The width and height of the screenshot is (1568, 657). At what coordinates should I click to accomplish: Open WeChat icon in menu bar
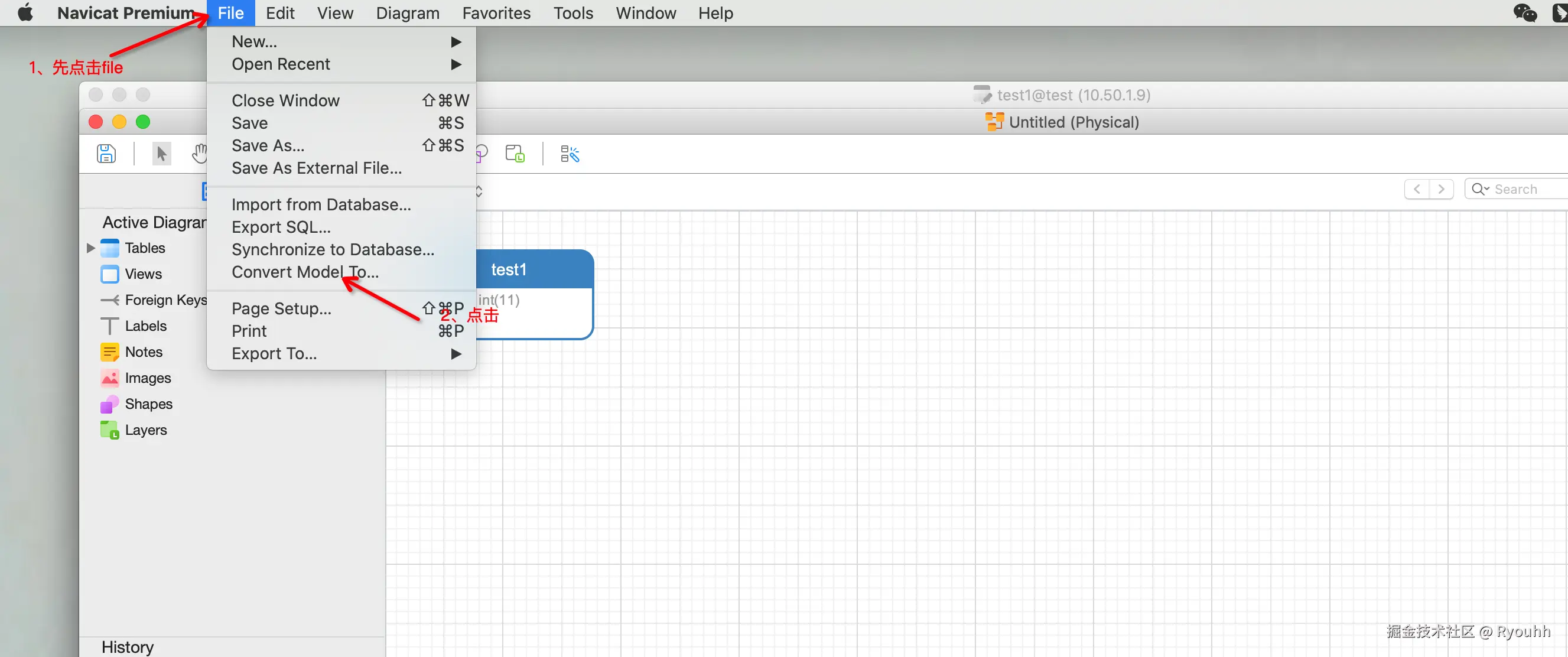(x=1525, y=13)
